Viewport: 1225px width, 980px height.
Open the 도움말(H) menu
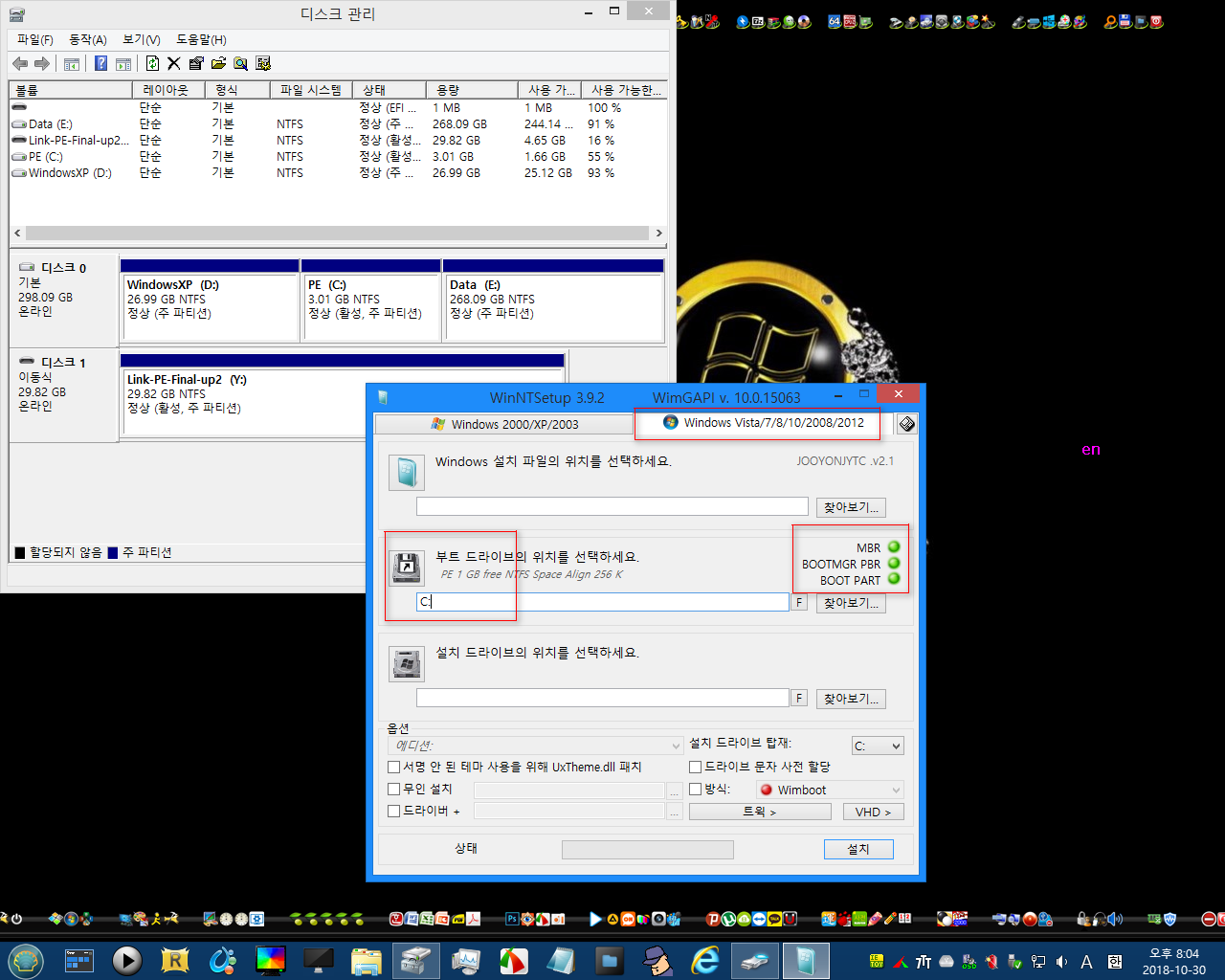click(201, 39)
